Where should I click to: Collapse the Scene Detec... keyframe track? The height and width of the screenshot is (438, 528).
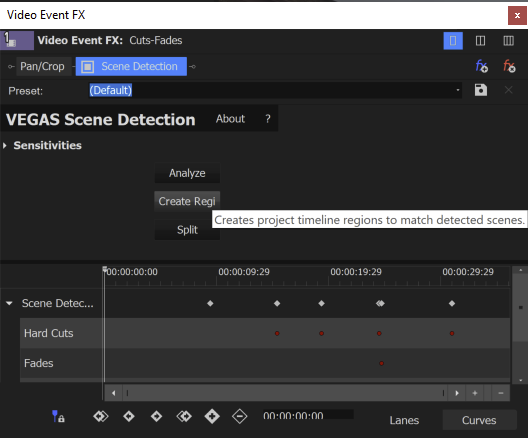[x=9, y=303]
